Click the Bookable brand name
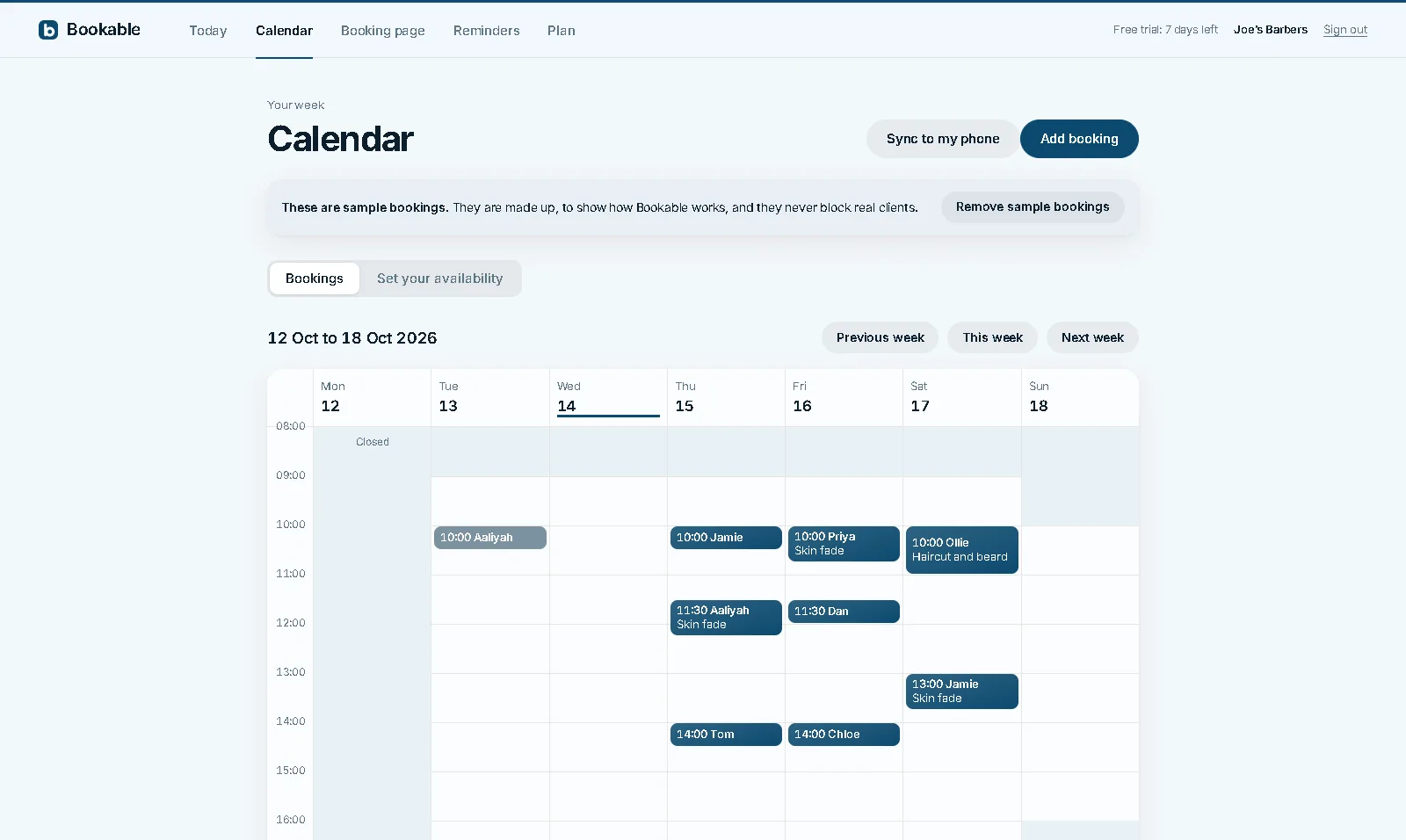The height and width of the screenshot is (840, 1406). click(104, 30)
